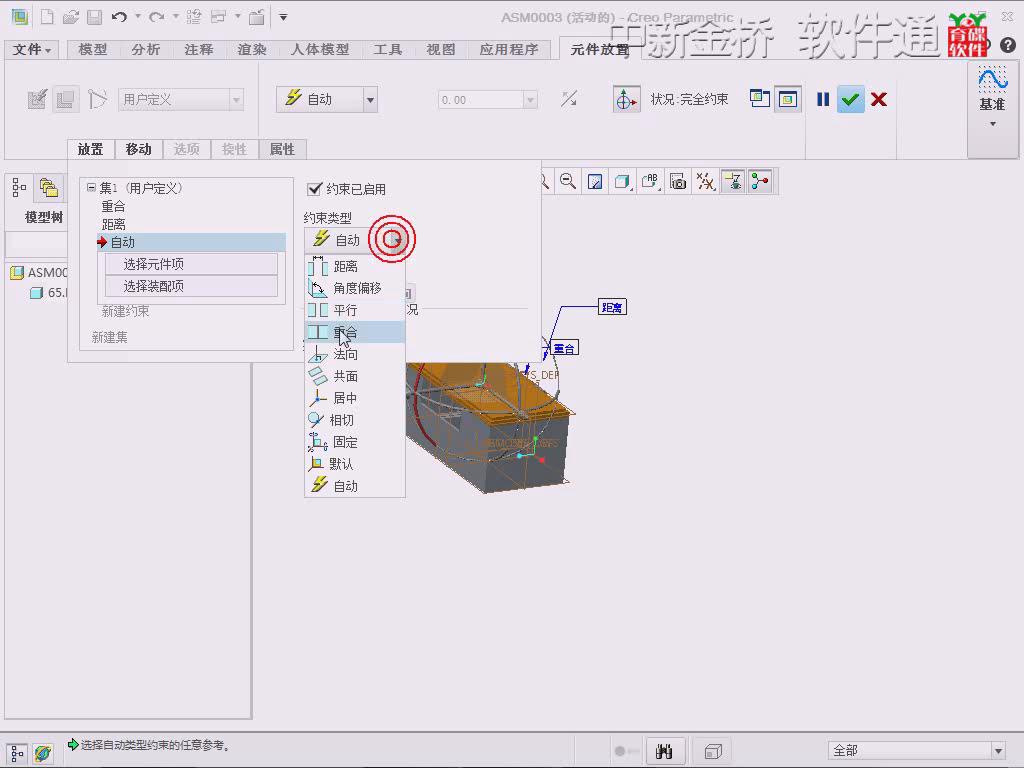
Task: Toggle the 3D dragger icon
Action: click(626, 99)
